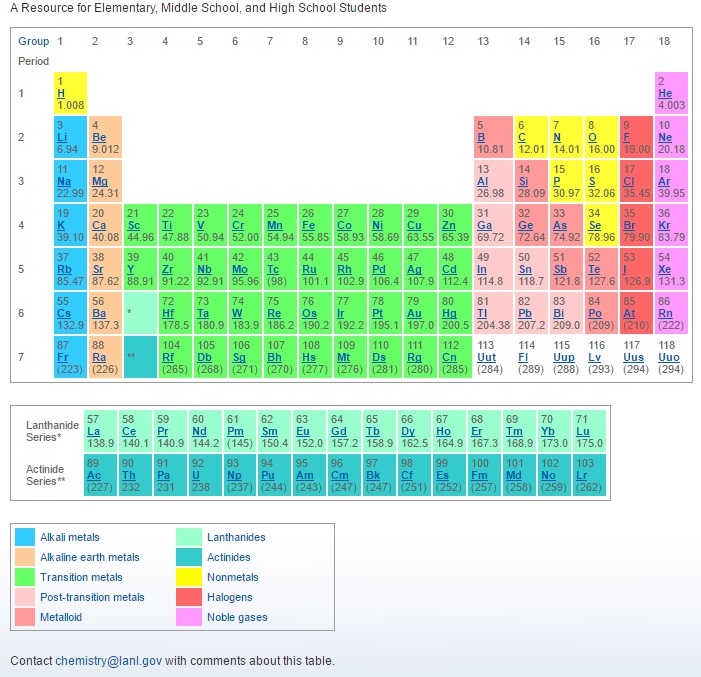The height and width of the screenshot is (677, 701).
Task: Open the Flerovium (Fl) link
Action: [523, 357]
